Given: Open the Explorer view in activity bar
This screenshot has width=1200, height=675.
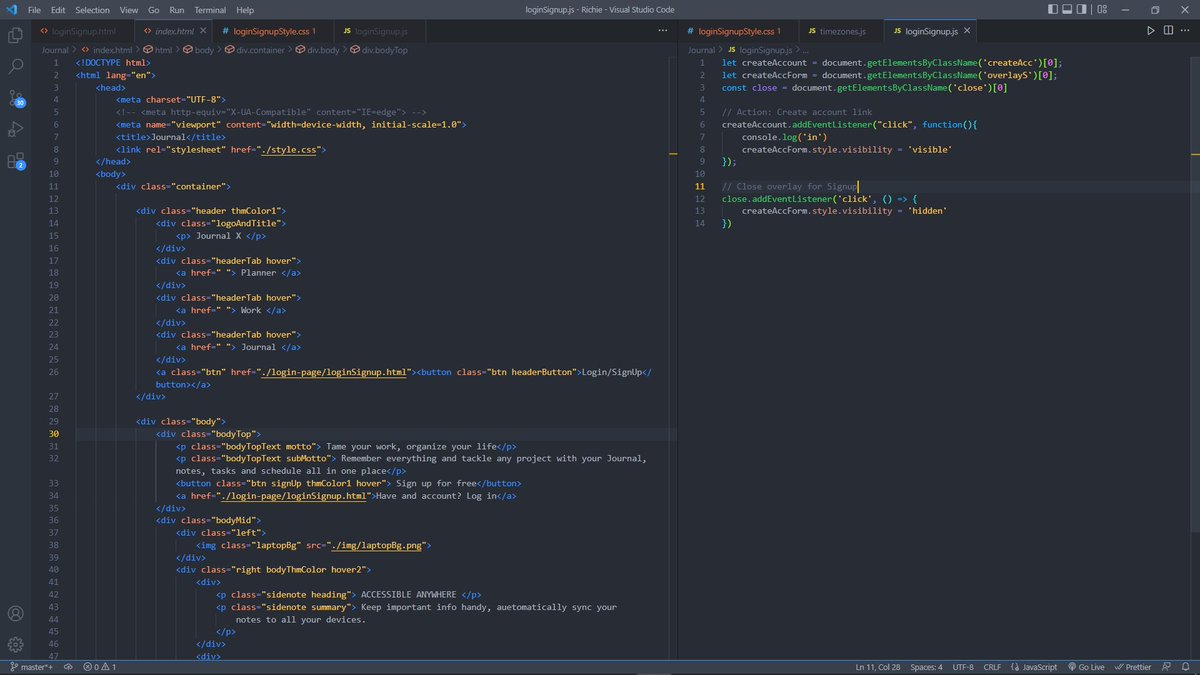Looking at the screenshot, I should pos(16,36).
